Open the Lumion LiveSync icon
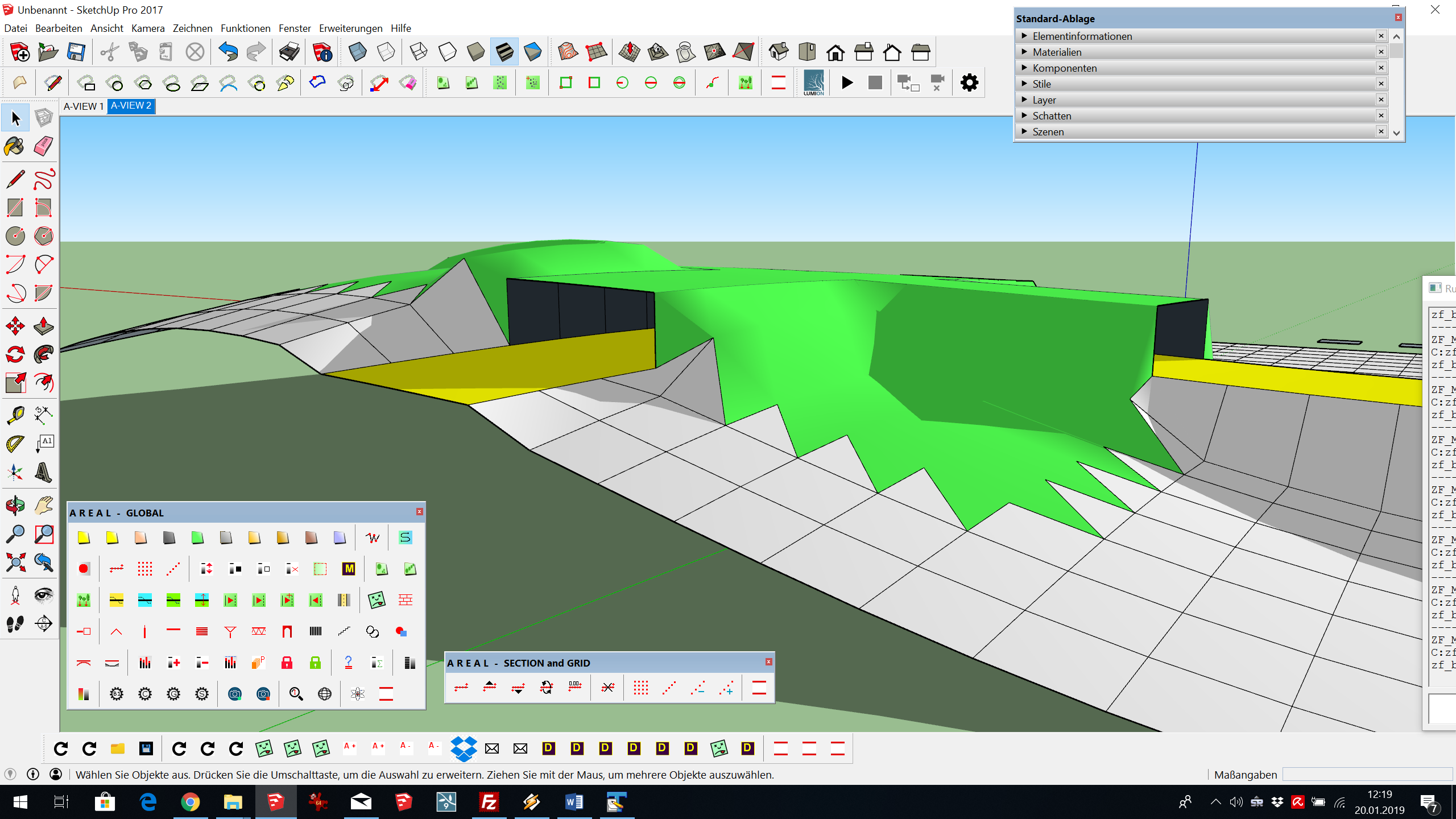The height and width of the screenshot is (819, 1456). (813, 83)
